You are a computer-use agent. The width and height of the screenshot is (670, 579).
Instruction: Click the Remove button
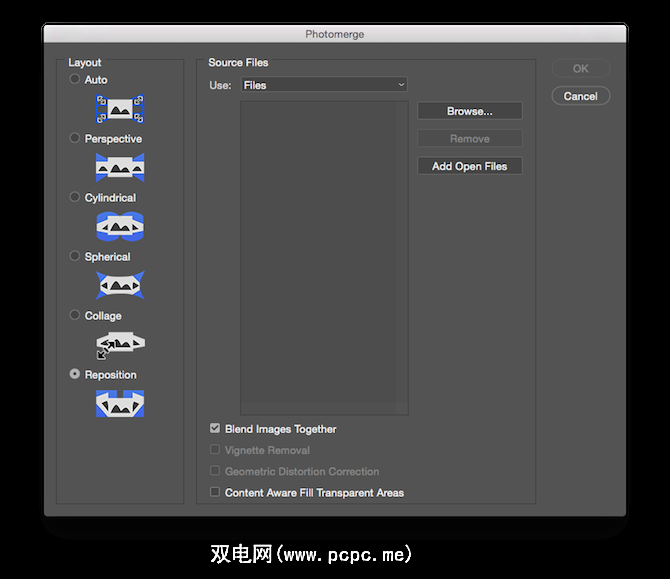[x=470, y=139]
